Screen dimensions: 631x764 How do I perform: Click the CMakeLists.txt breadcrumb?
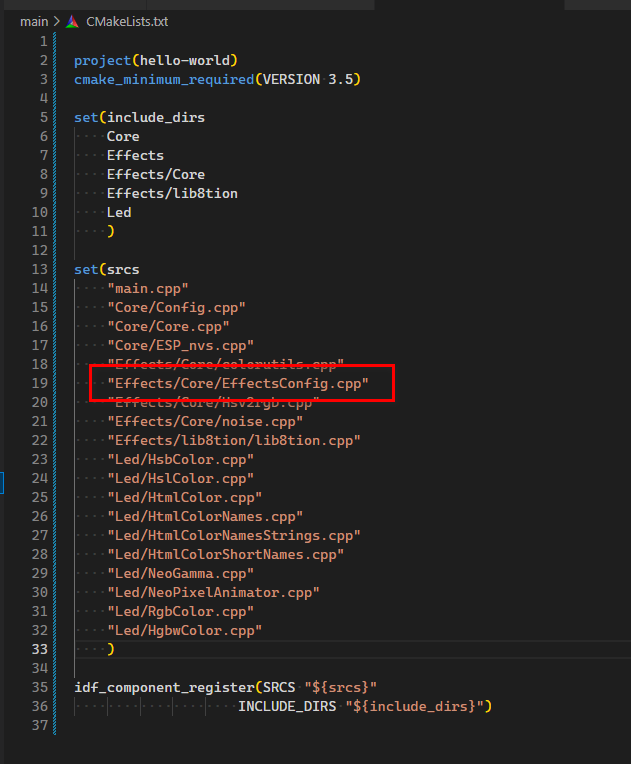(127, 22)
